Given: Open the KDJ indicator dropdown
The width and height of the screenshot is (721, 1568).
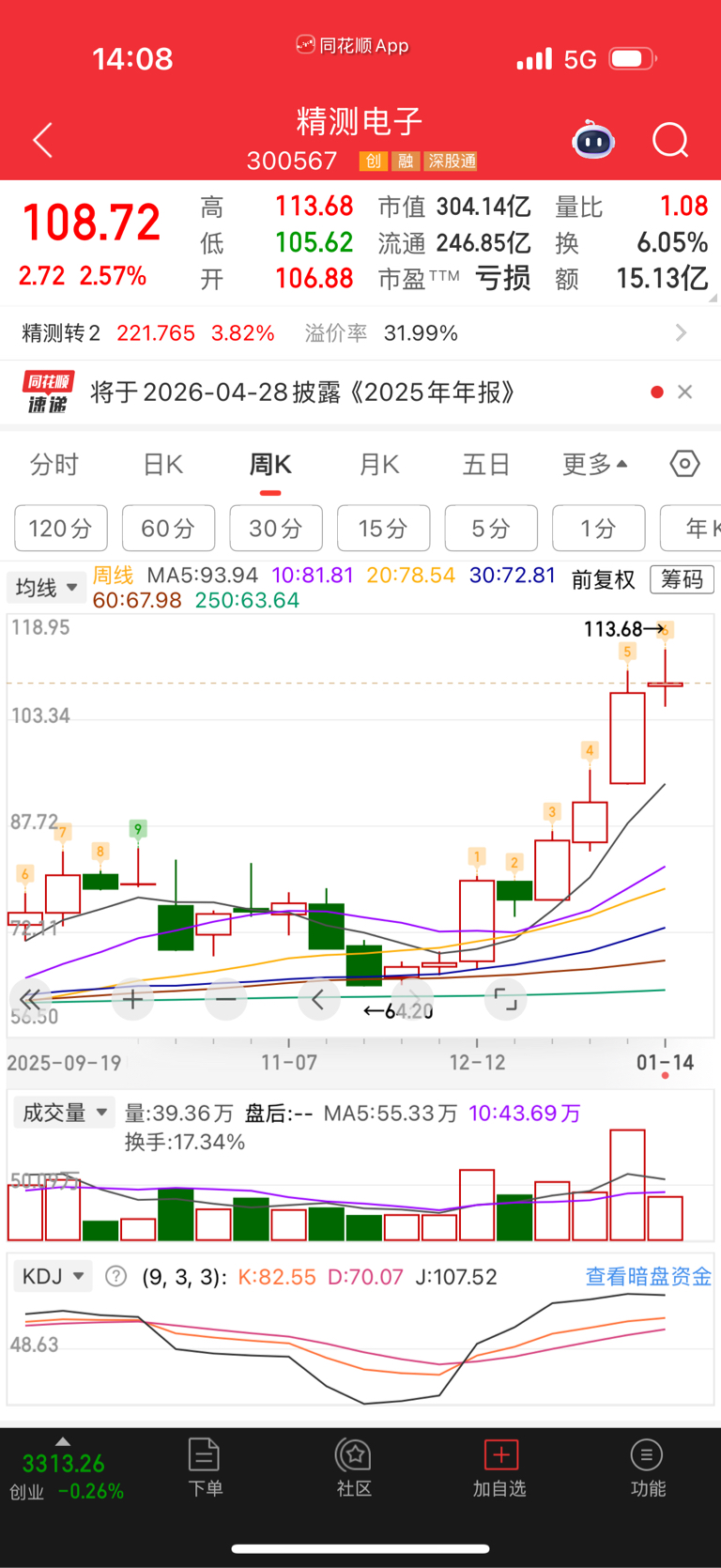Looking at the screenshot, I should pos(53,1276).
